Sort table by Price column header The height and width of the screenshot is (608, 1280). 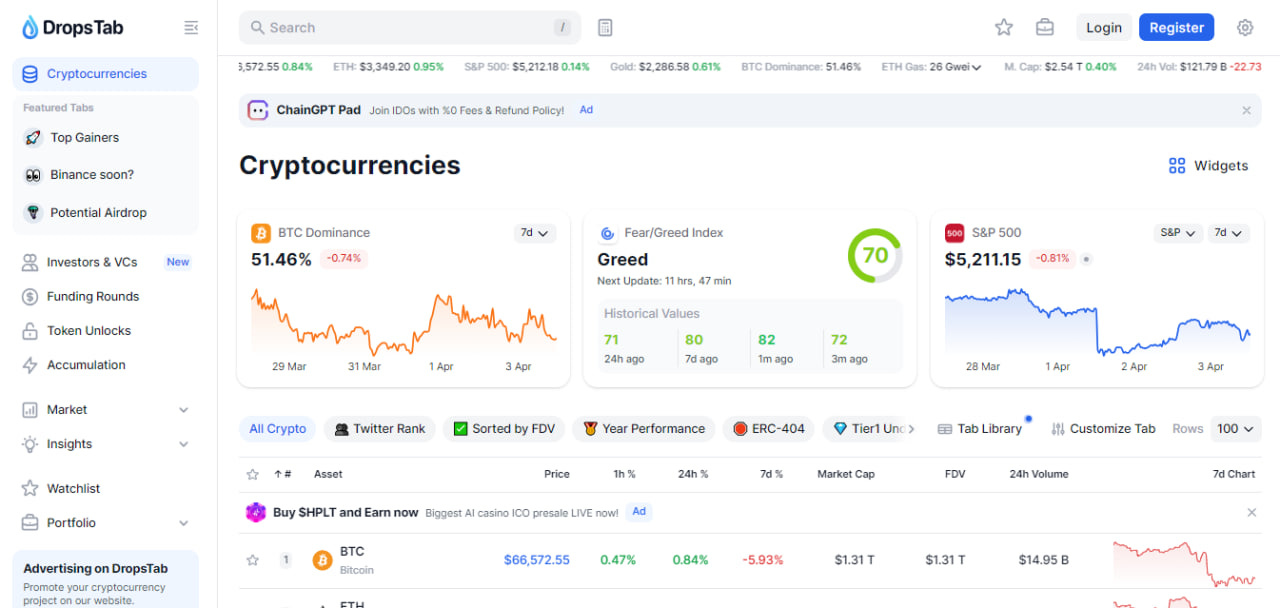(557, 474)
